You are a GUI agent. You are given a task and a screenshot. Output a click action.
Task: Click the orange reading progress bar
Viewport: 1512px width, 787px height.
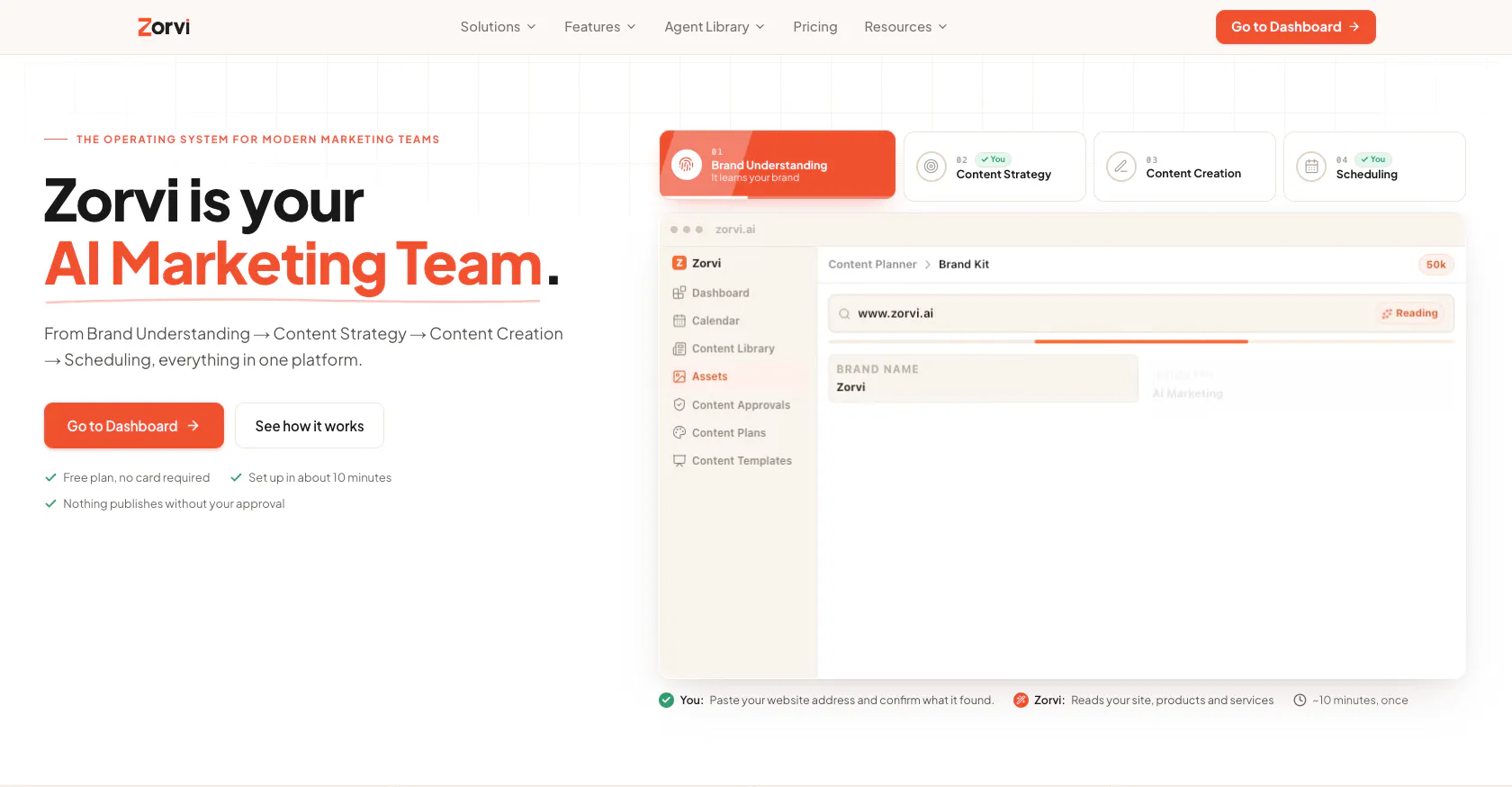pyautogui.click(x=1141, y=341)
